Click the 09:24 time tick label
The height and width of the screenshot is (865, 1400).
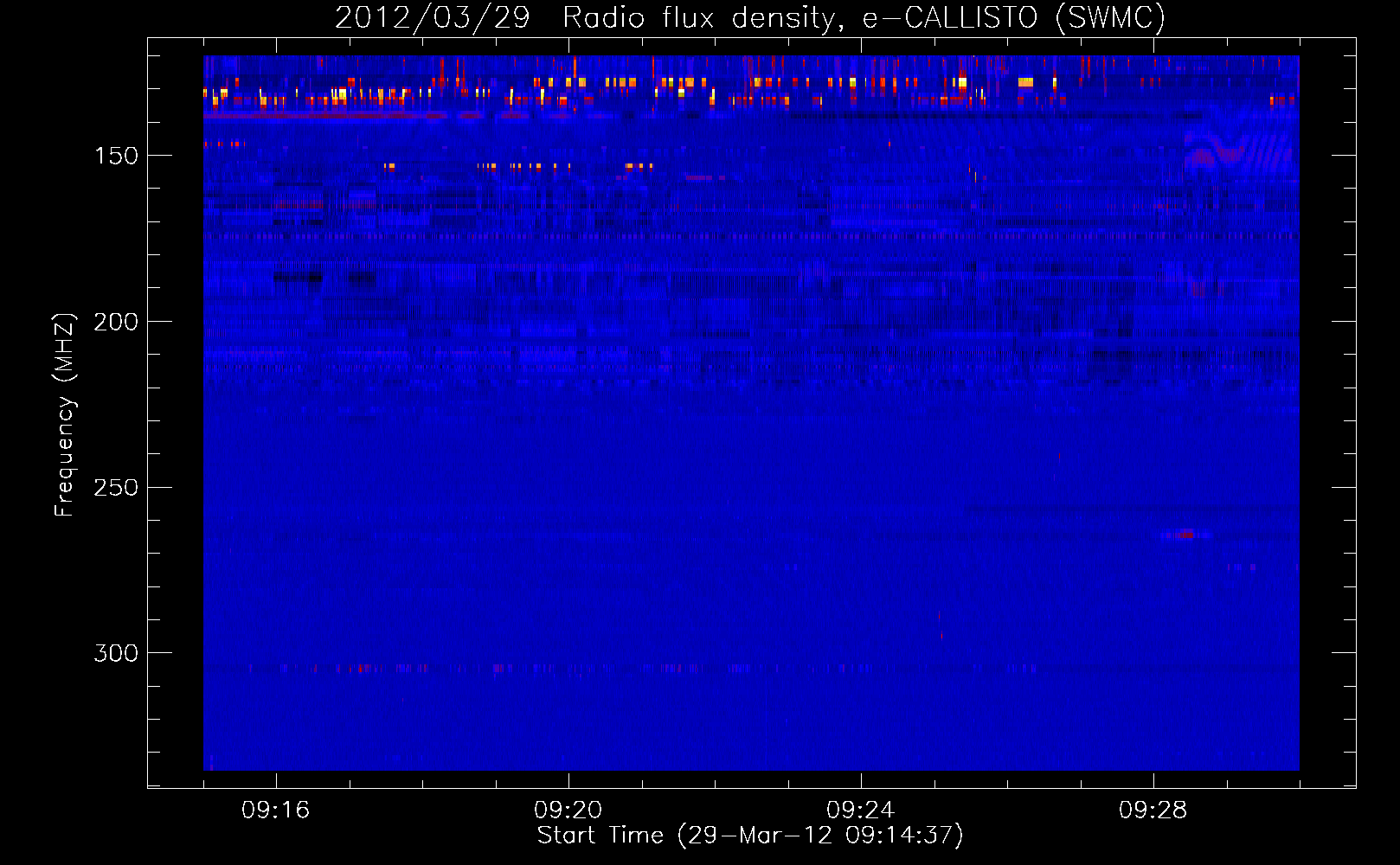(861, 810)
